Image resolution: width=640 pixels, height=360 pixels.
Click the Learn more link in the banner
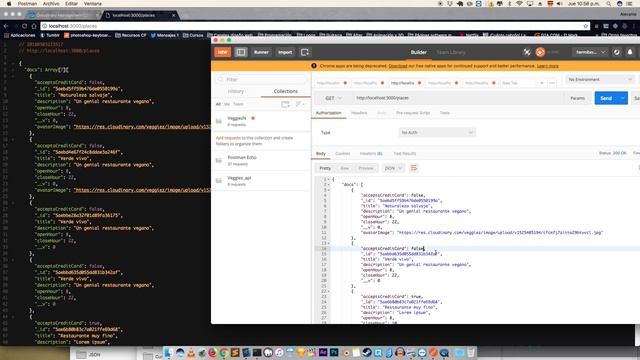tap(548, 66)
